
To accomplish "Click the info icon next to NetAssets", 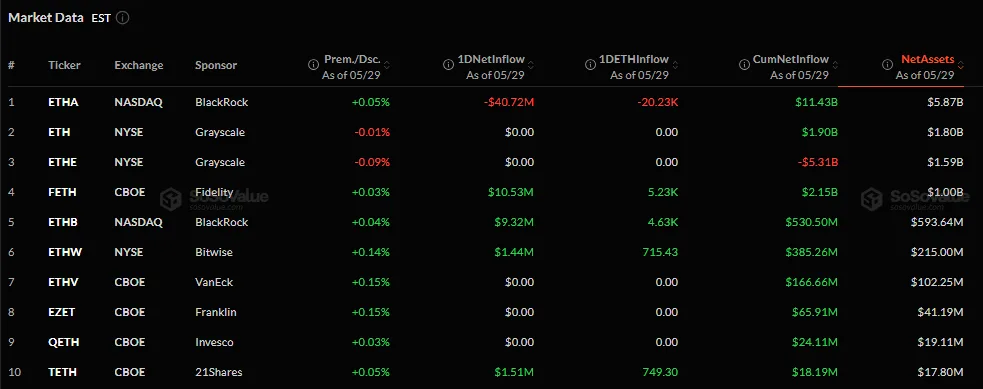I will coord(887,65).
